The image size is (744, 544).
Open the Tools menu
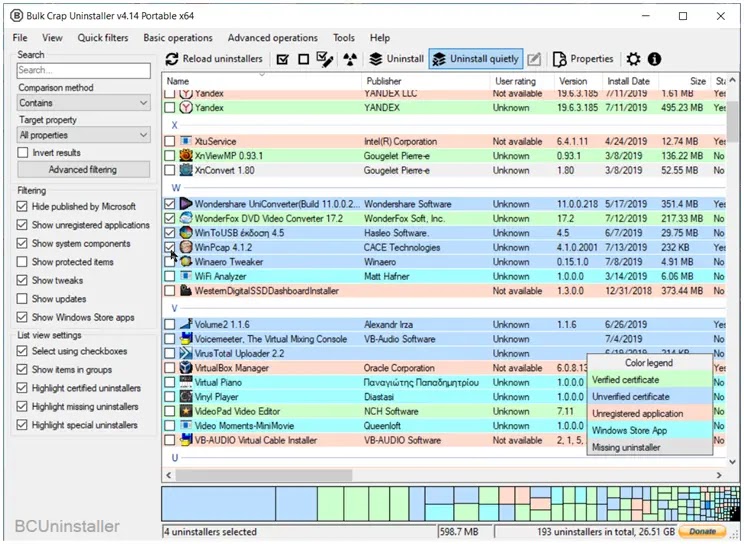point(344,38)
